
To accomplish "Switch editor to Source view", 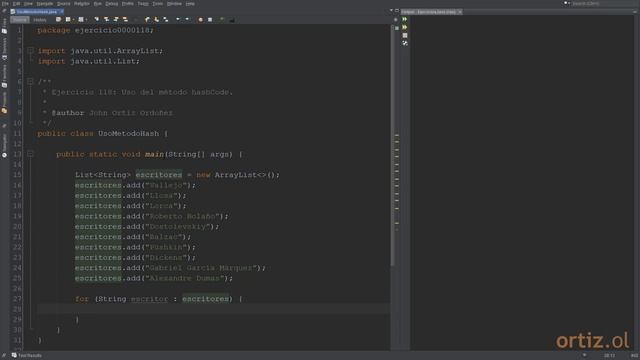I will (x=20, y=20).
